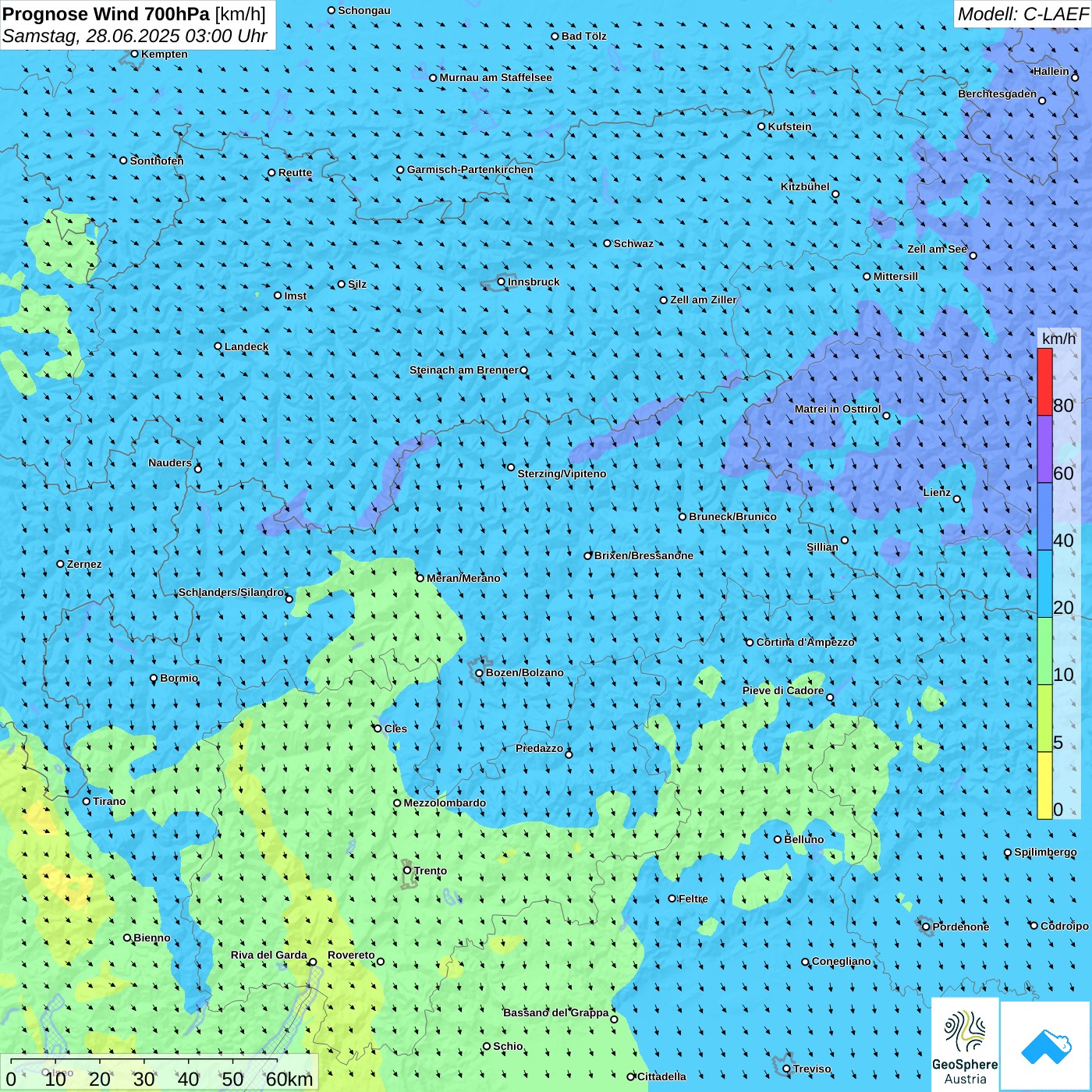Click the "Bassano del Grappa" label
This screenshot has height=1092, width=1092.
[x=556, y=1012]
